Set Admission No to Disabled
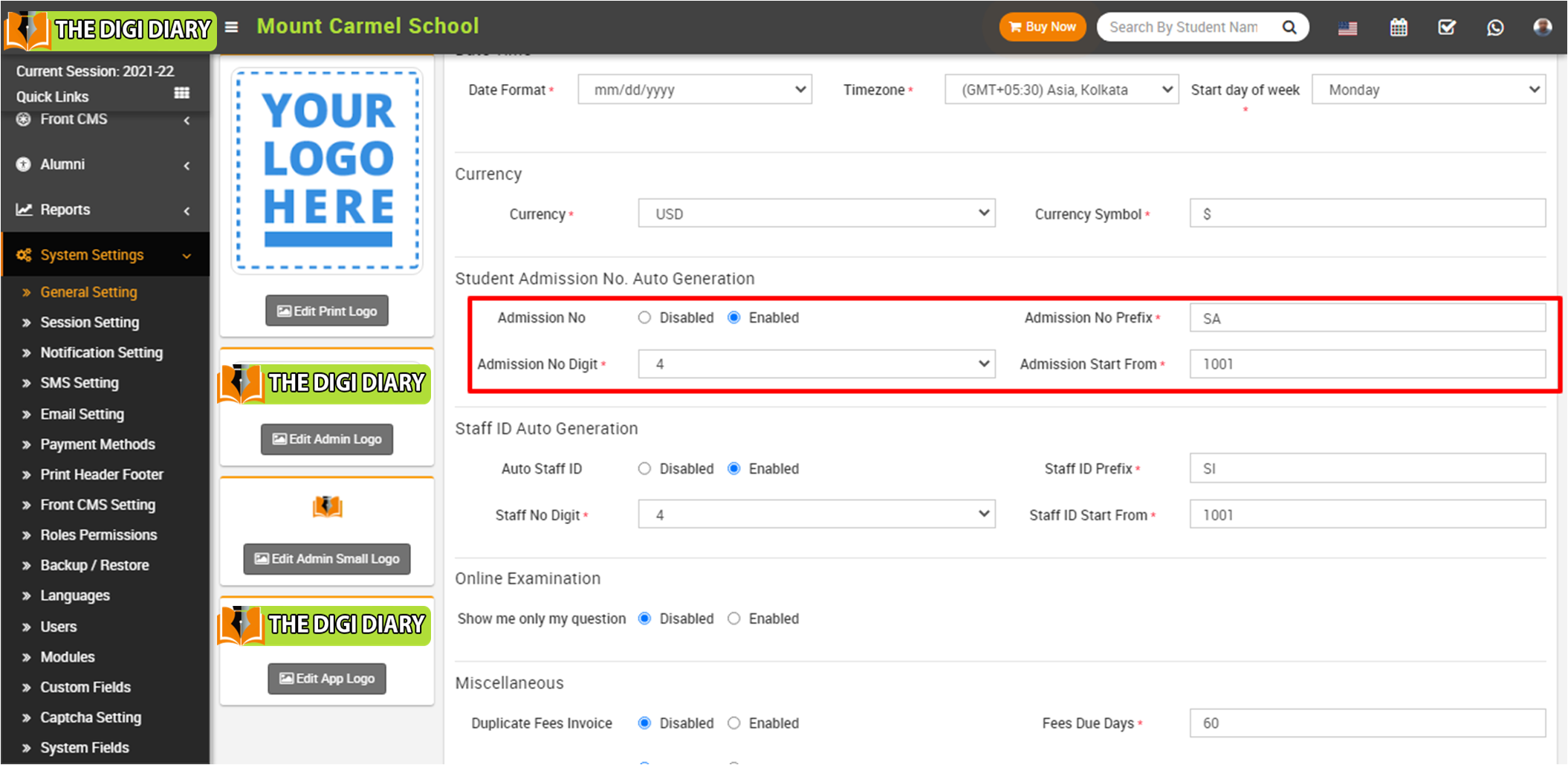1568x765 pixels. (644, 317)
